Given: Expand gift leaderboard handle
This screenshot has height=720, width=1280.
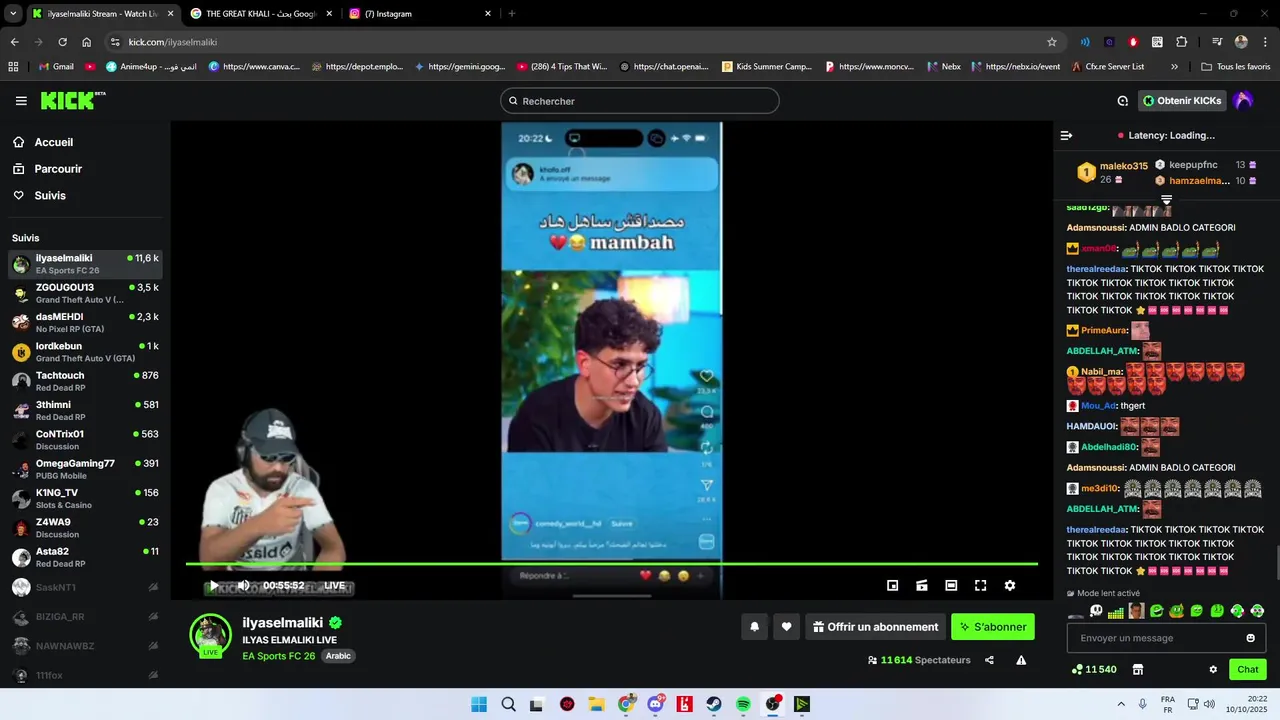Looking at the screenshot, I should (1166, 200).
